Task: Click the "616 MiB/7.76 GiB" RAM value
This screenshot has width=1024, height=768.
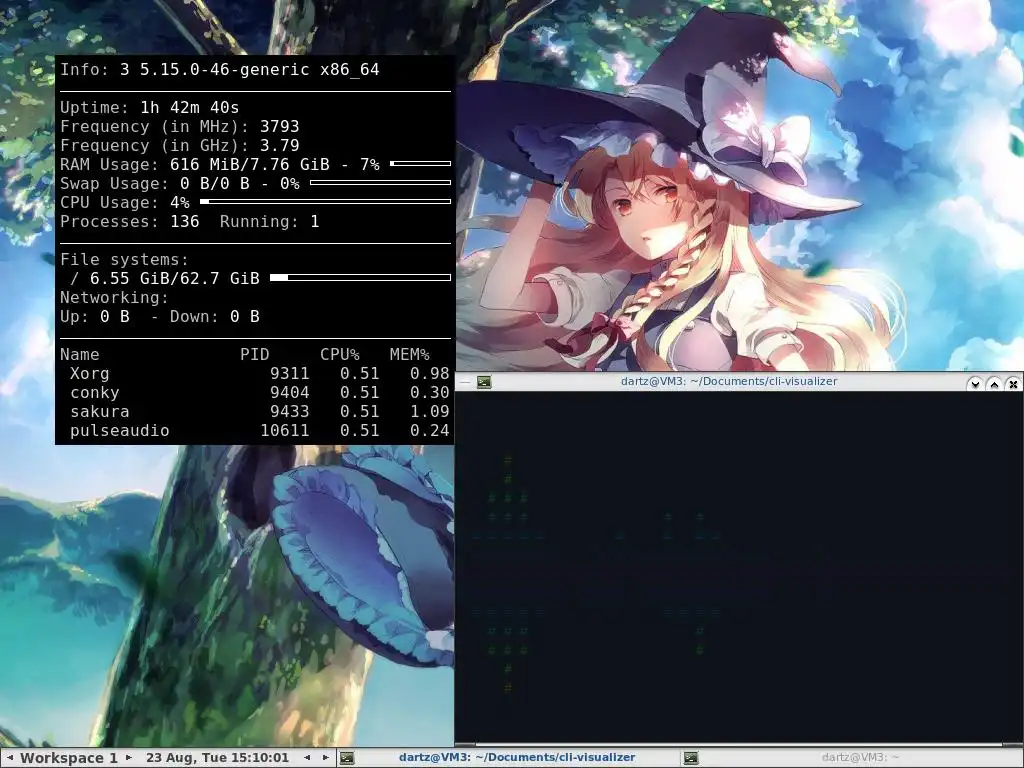Action: [x=249, y=165]
